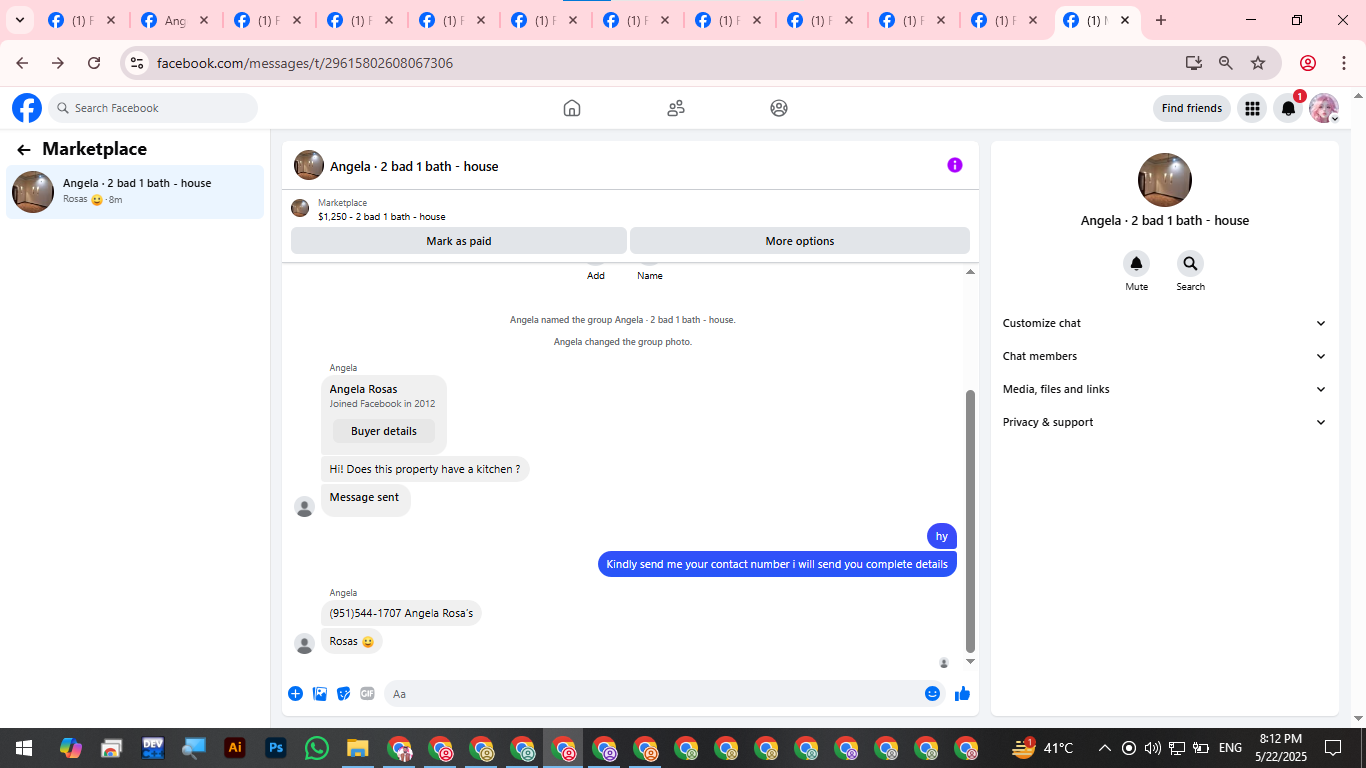Viewport: 1366px width, 768px height.
Task: Click the install app icon in address bar
Action: pos(1193,63)
